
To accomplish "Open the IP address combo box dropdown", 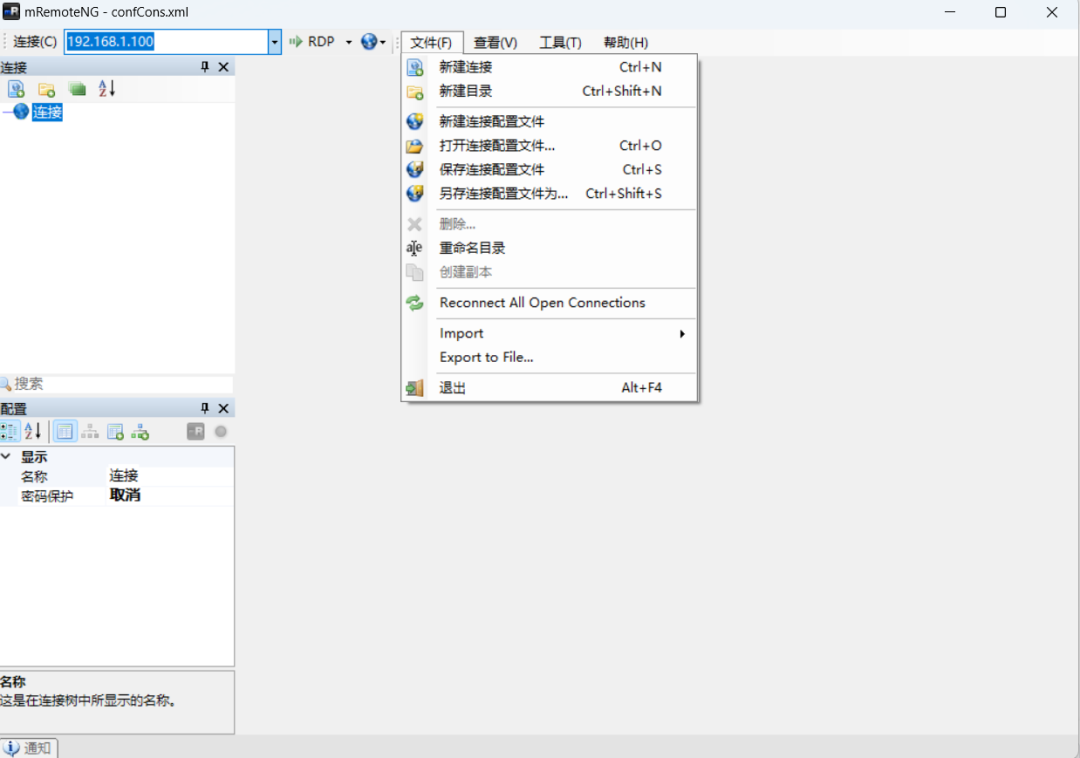I will click(x=275, y=42).
